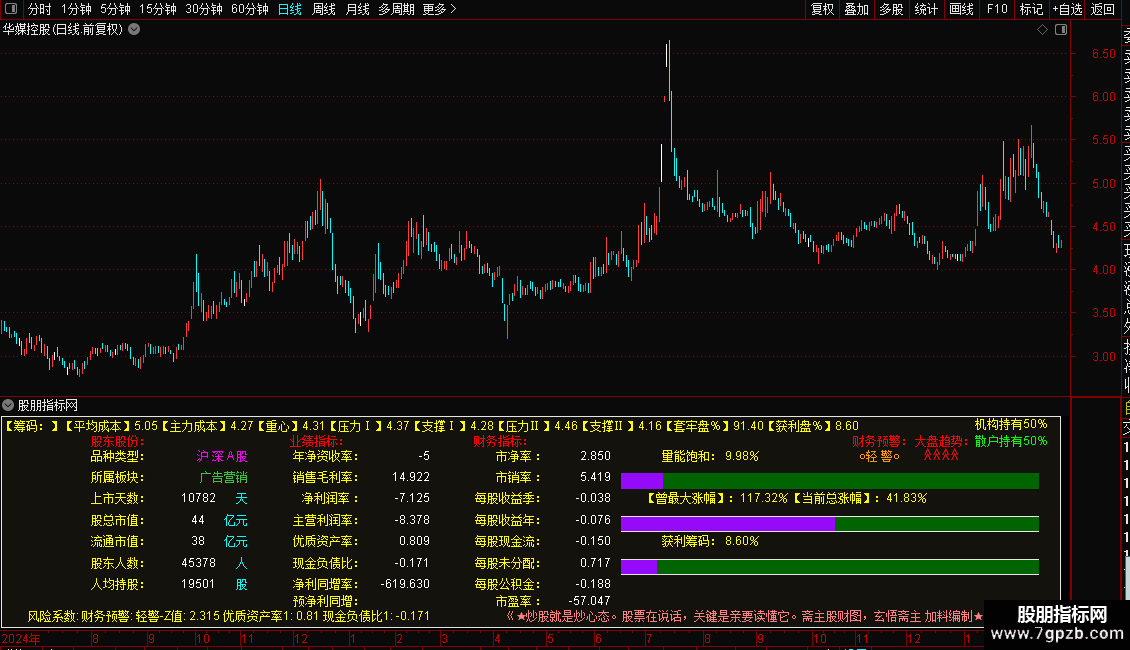Click the diamond marker icon above the chart
The width and height of the screenshot is (1130, 650).
(x=1042, y=30)
